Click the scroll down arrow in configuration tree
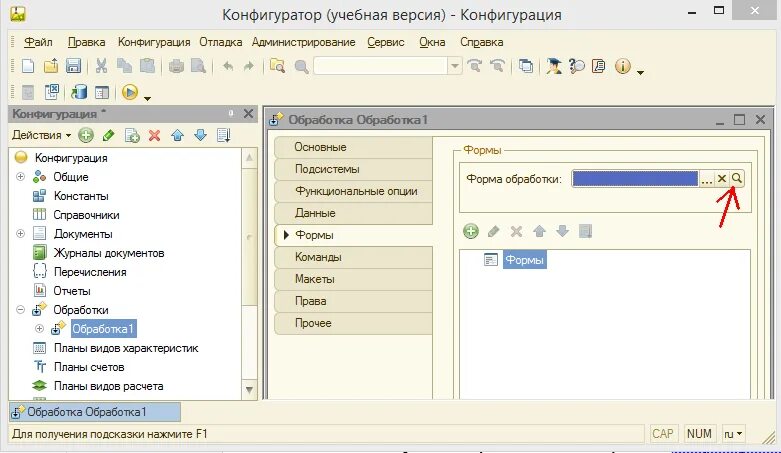Screen dimensions: 781x453 point(249,389)
